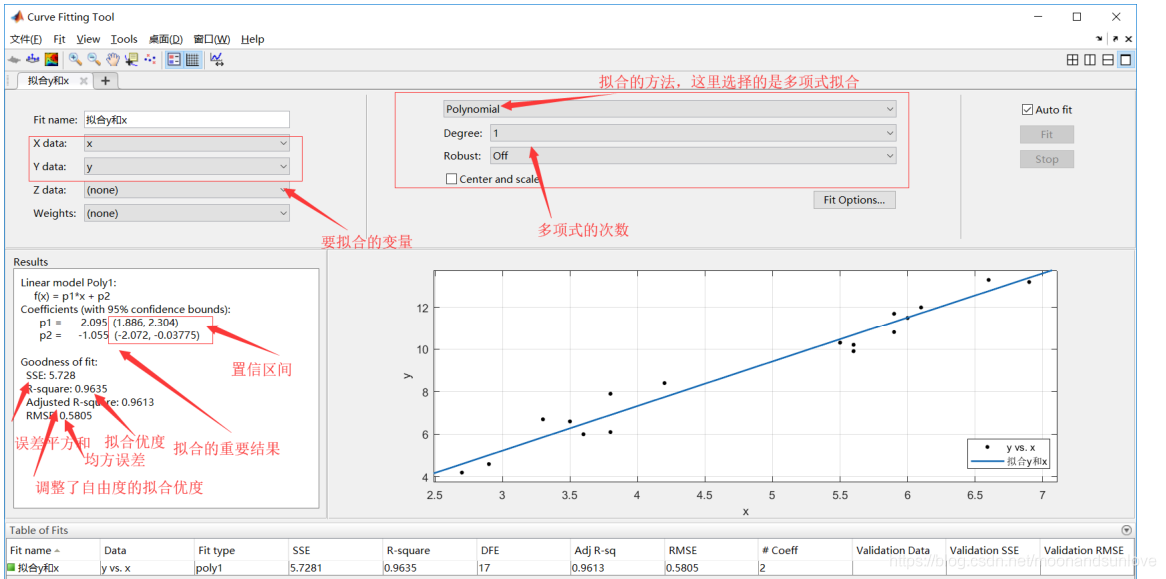Uncheck the Auto fit checkbox

[x=1028, y=109]
